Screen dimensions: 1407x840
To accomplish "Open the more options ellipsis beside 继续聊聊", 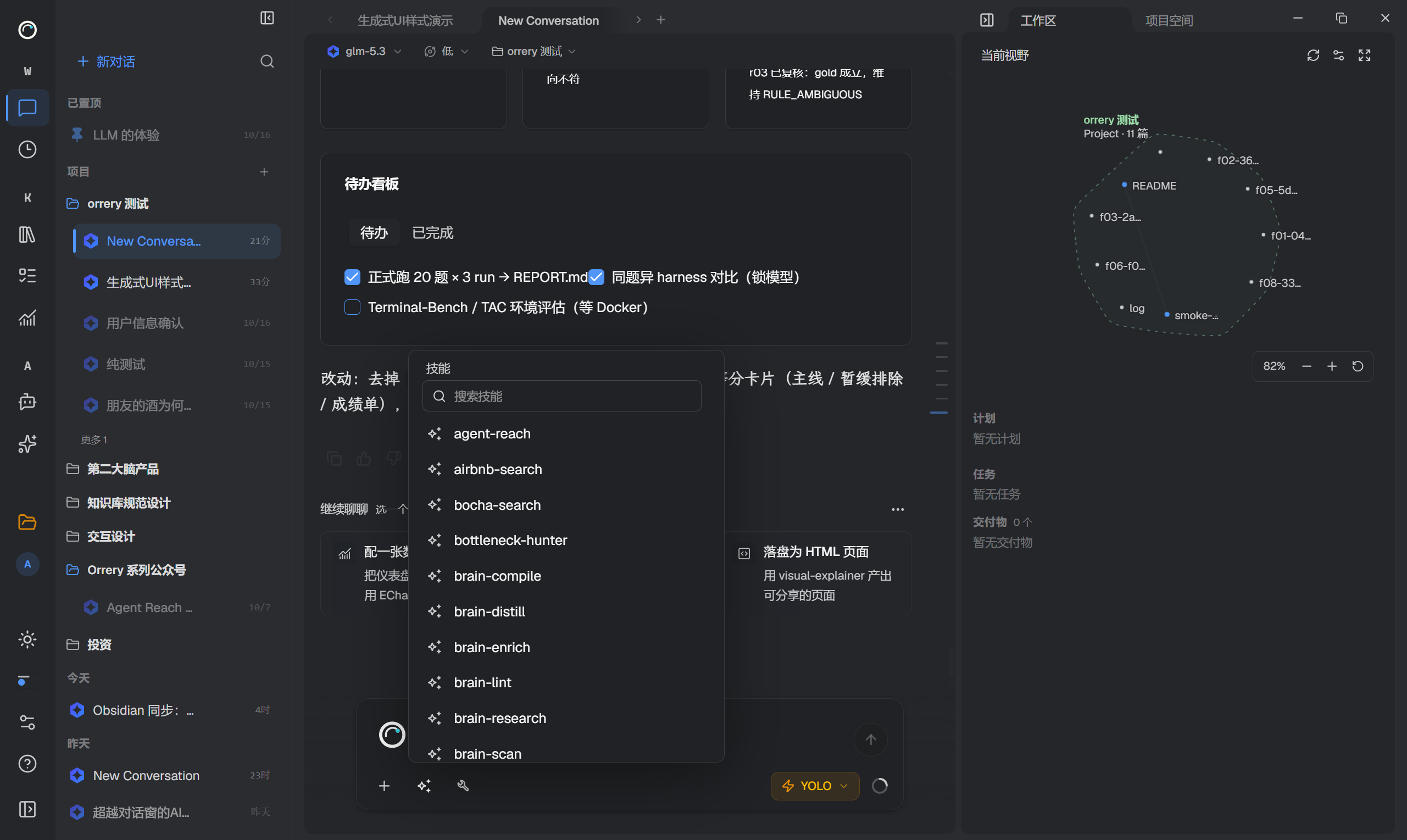I will 898,509.
